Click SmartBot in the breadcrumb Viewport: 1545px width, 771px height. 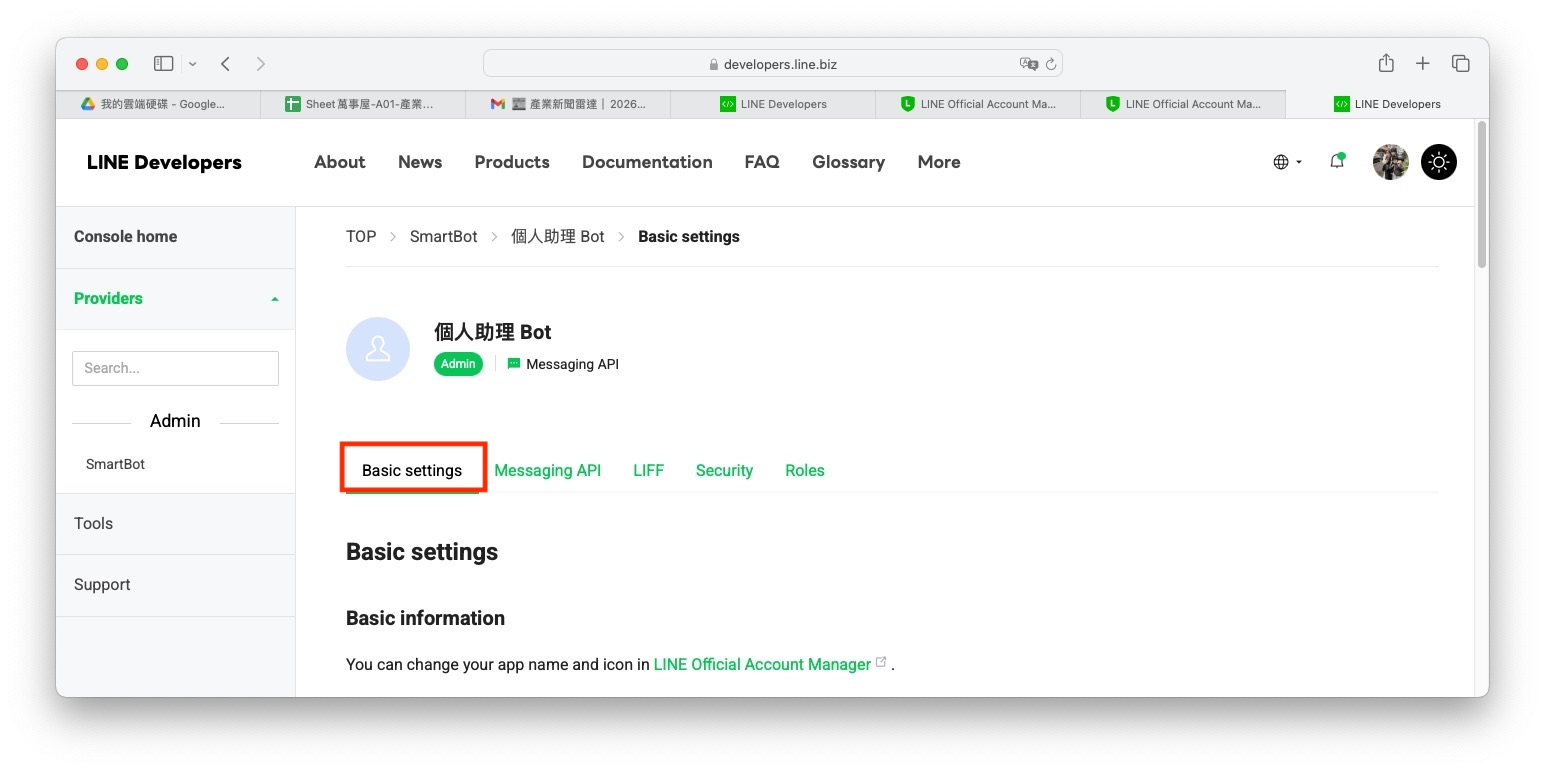tap(444, 237)
